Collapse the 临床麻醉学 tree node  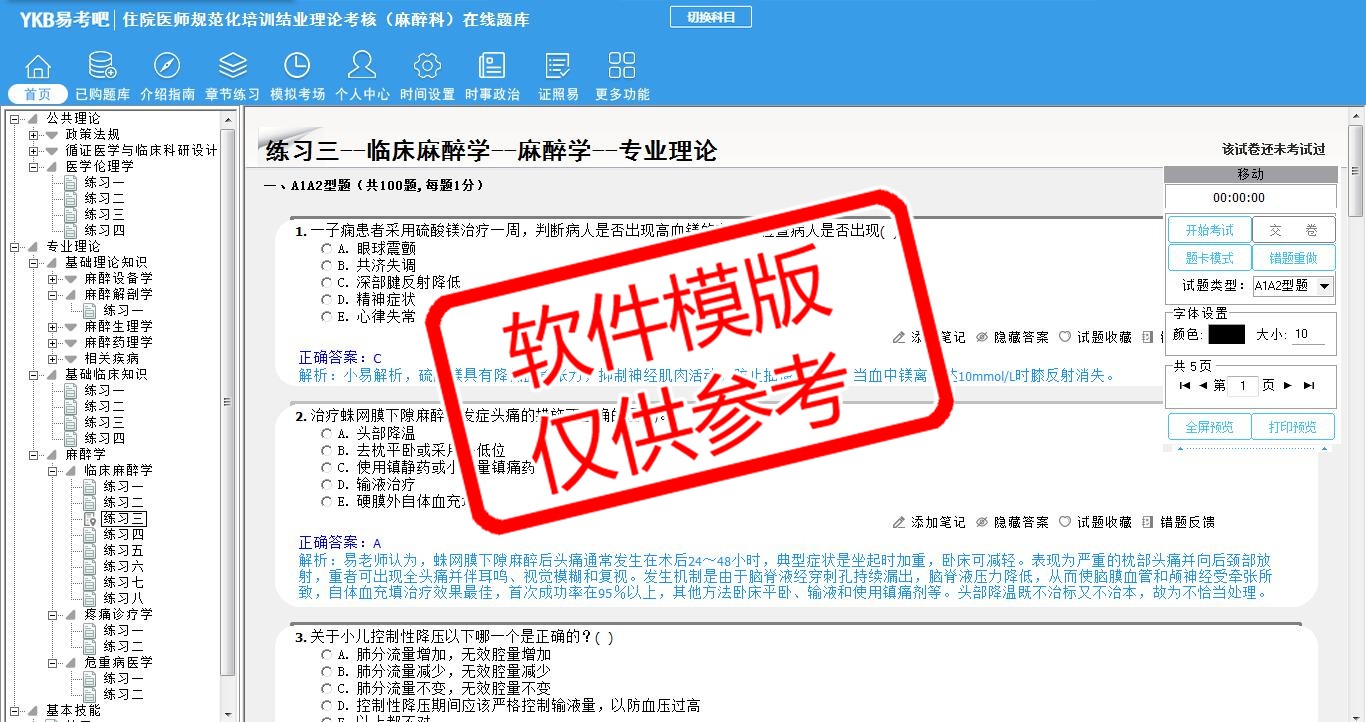pyautogui.click(x=54, y=470)
